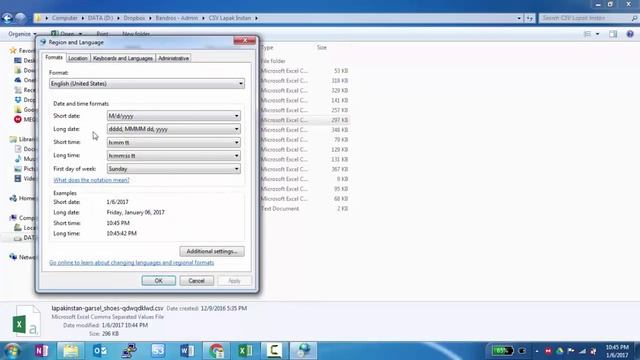This screenshot has height=360, width=640.
Task: Cancel the Region and Language dialog
Action: coord(196,281)
